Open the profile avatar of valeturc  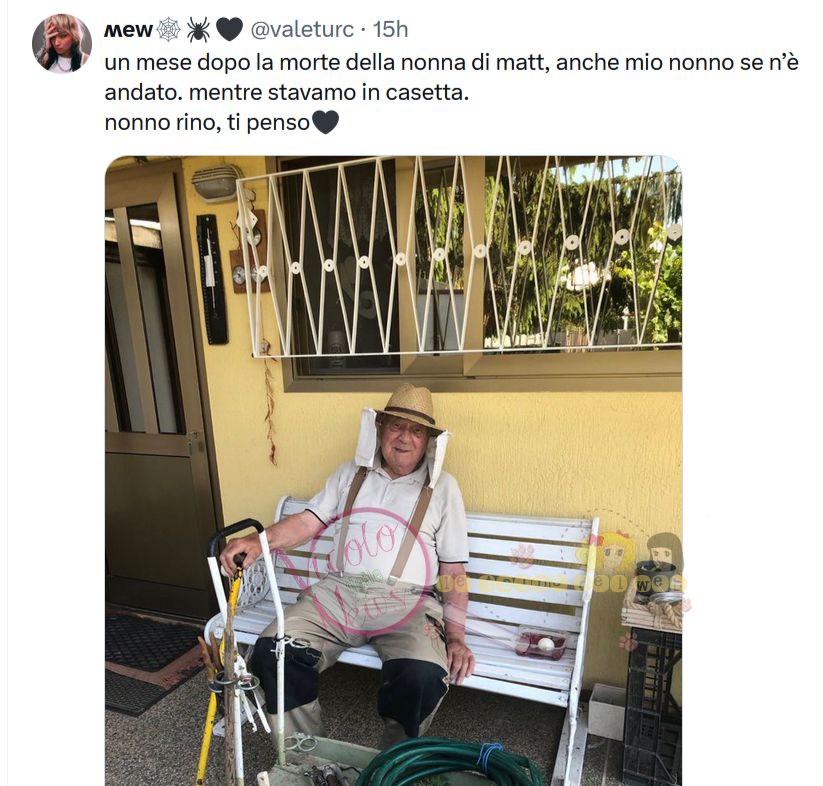(62, 44)
